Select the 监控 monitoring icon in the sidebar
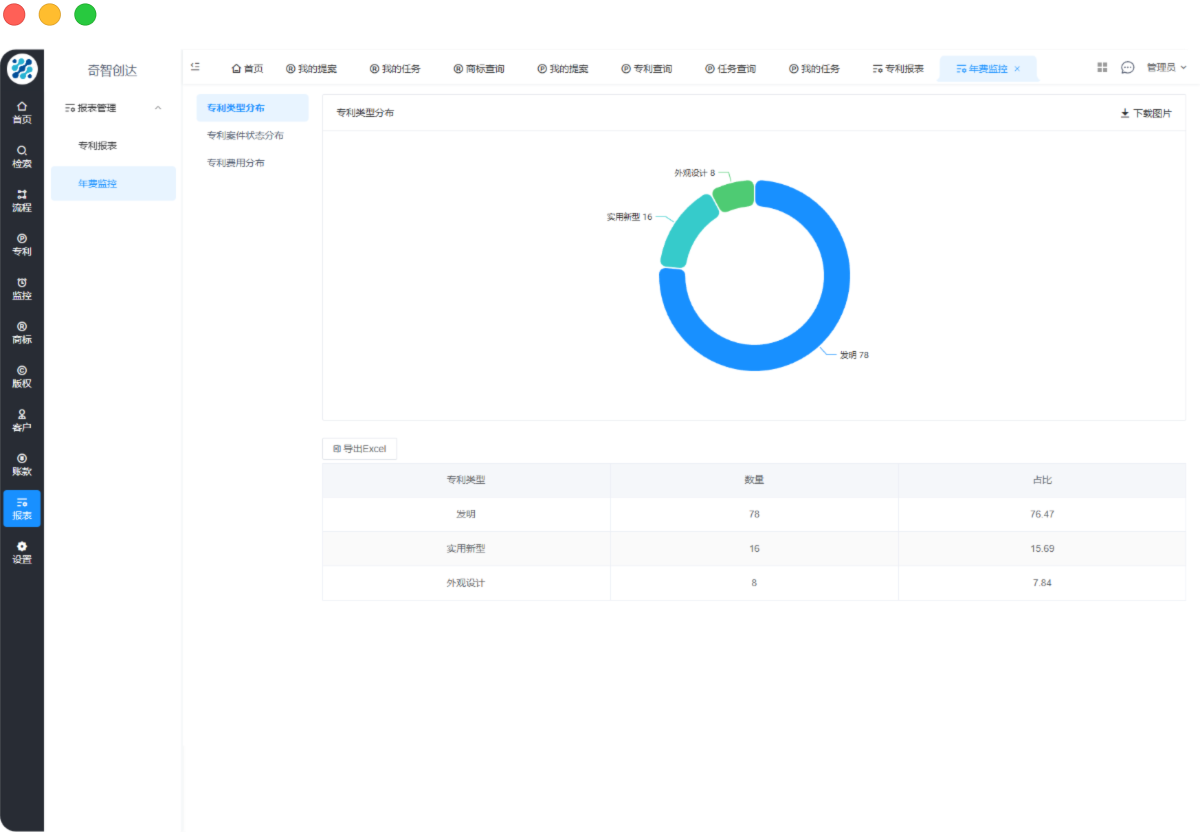This screenshot has height=832, width=1200. tap(22, 288)
